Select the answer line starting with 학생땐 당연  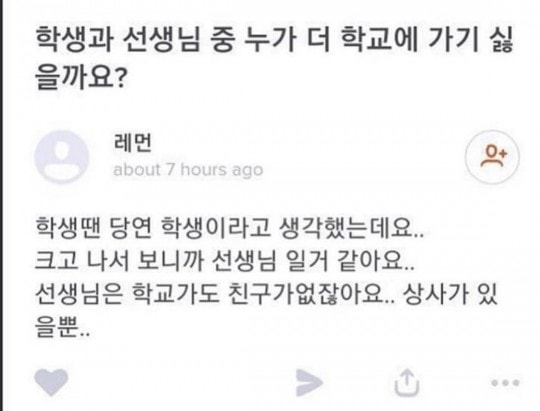click(x=229, y=228)
